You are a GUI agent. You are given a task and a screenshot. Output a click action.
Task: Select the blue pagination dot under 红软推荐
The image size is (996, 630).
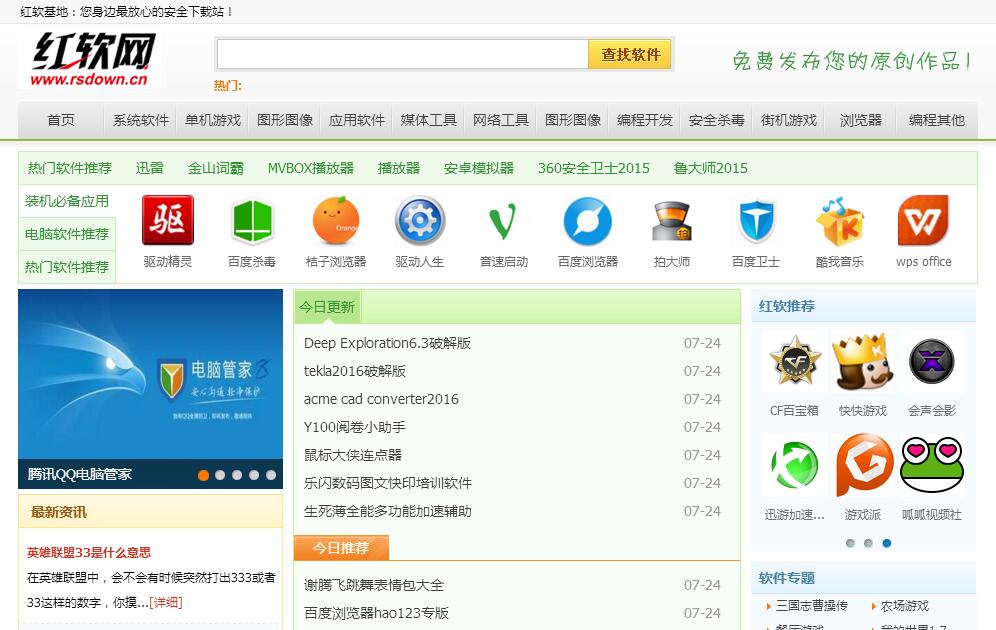[x=887, y=543]
